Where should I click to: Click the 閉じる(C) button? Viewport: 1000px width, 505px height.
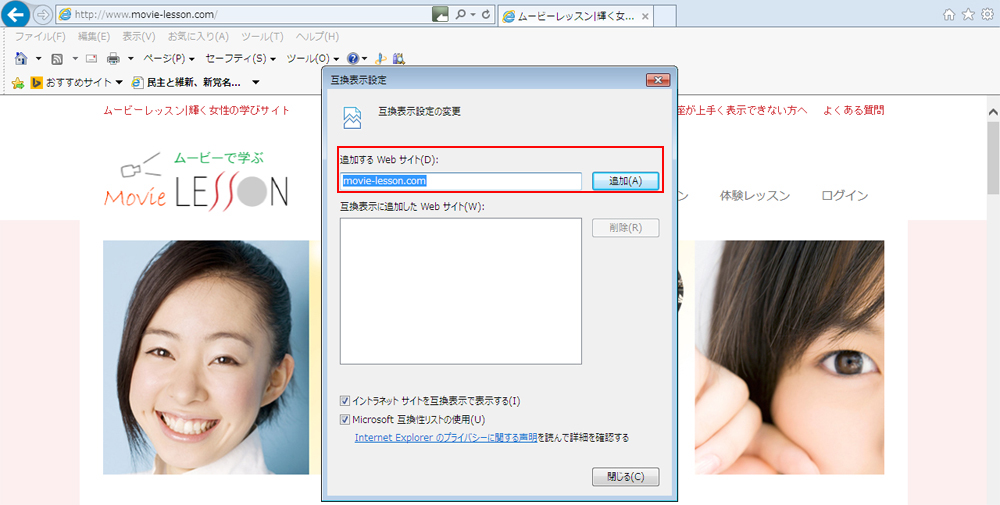click(625, 477)
